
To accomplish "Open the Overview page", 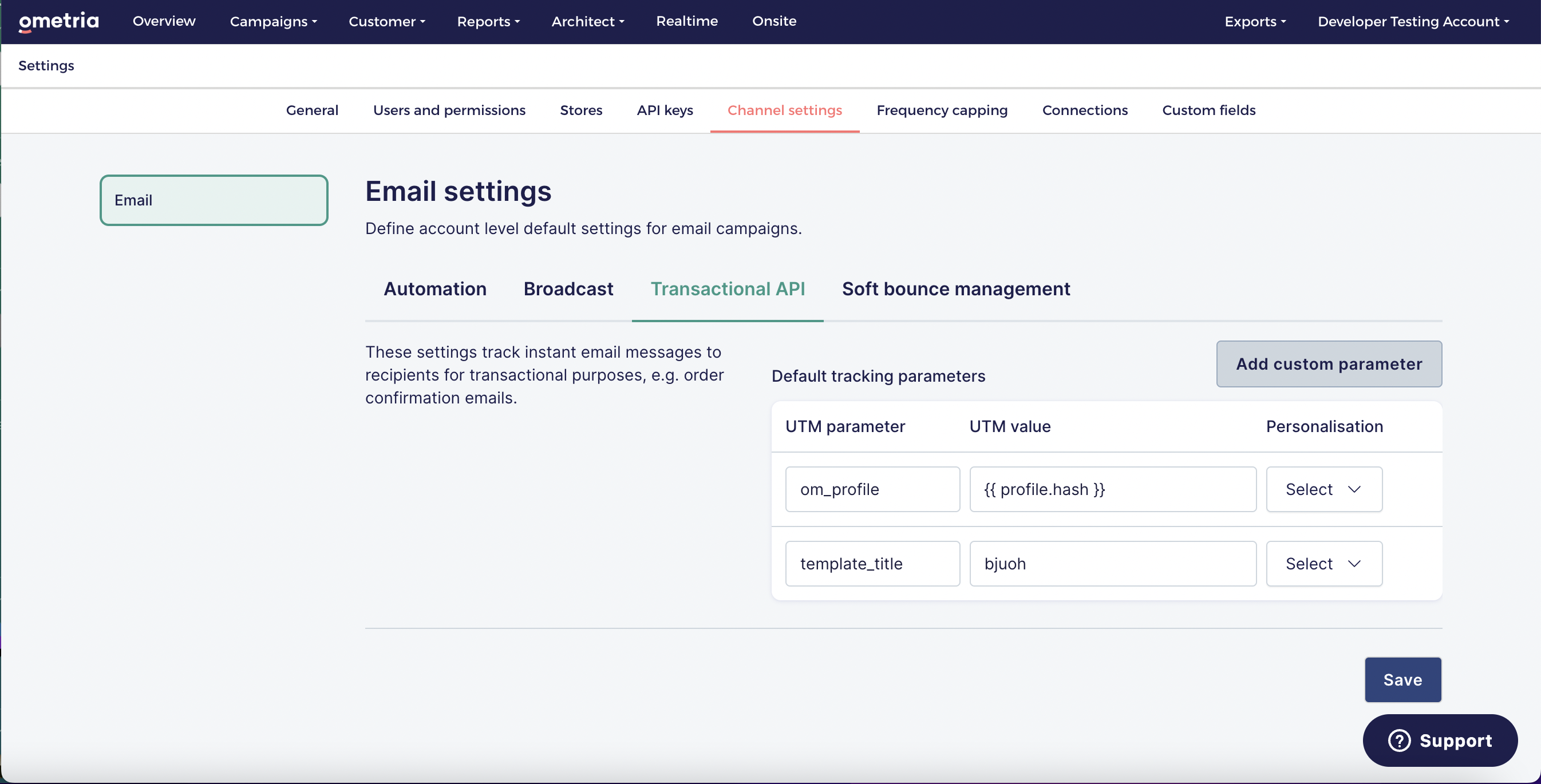I will click(x=164, y=22).
